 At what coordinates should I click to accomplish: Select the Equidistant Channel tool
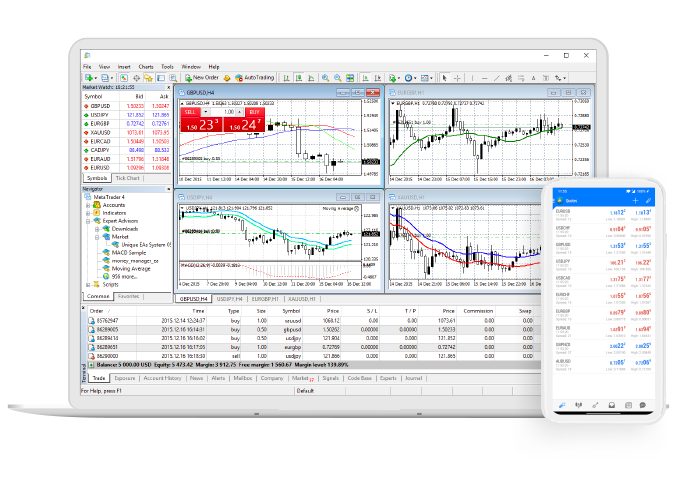pyautogui.click(x=509, y=78)
